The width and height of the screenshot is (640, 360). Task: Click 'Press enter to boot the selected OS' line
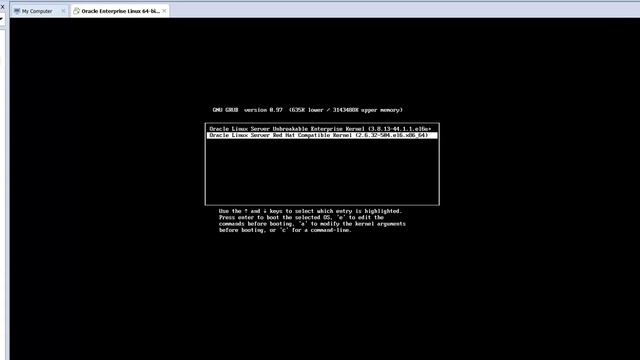coord(301,218)
